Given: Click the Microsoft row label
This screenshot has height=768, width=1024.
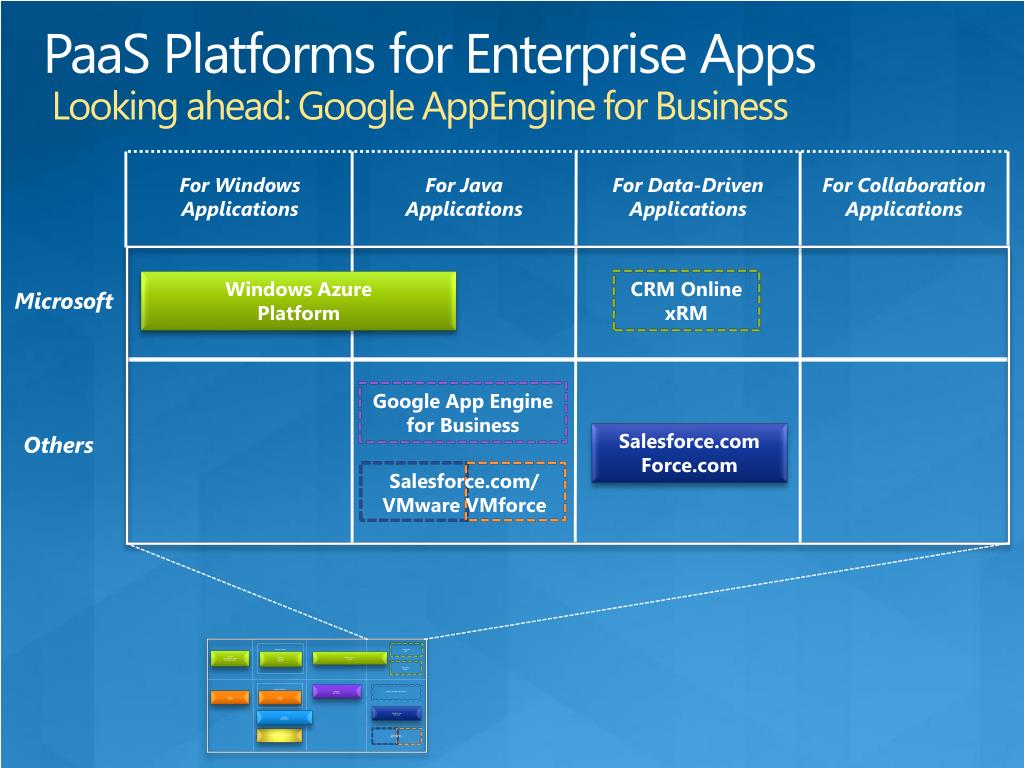Looking at the screenshot, I should click(x=64, y=301).
